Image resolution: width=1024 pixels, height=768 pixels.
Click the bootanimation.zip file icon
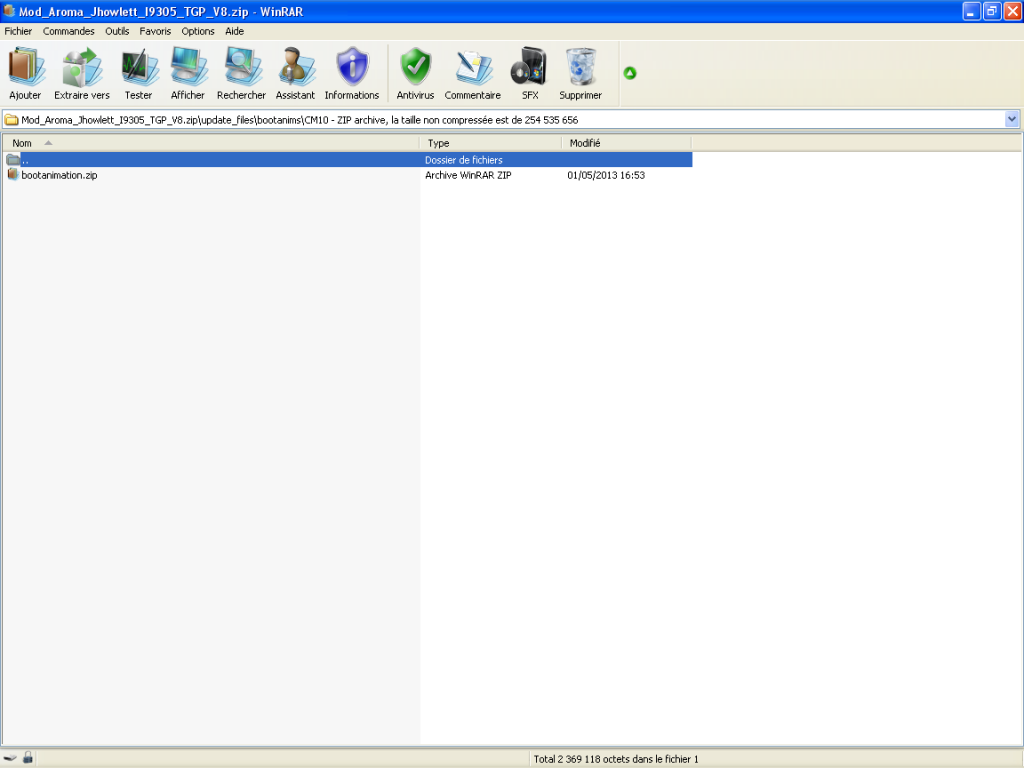[x=12, y=174]
